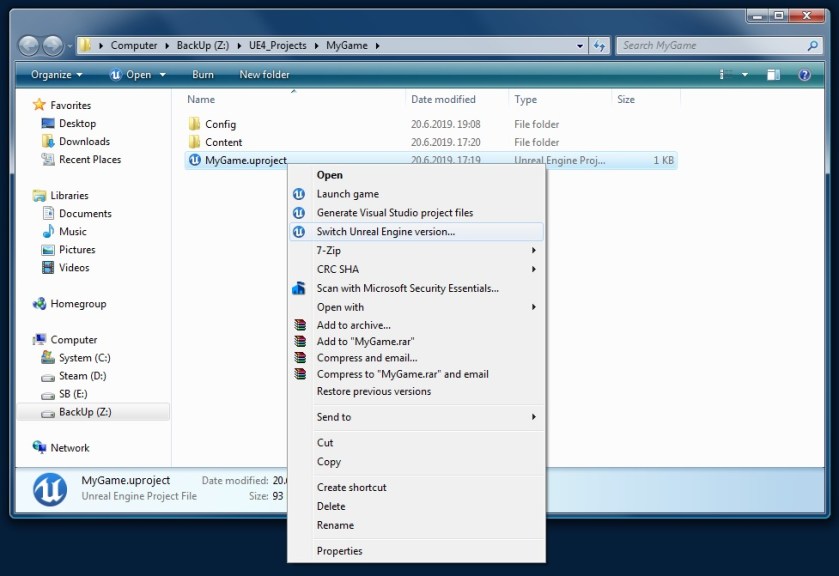This screenshot has width=839, height=576.
Task: Open the Steam (D:) drive in sidebar
Action: coord(82,376)
